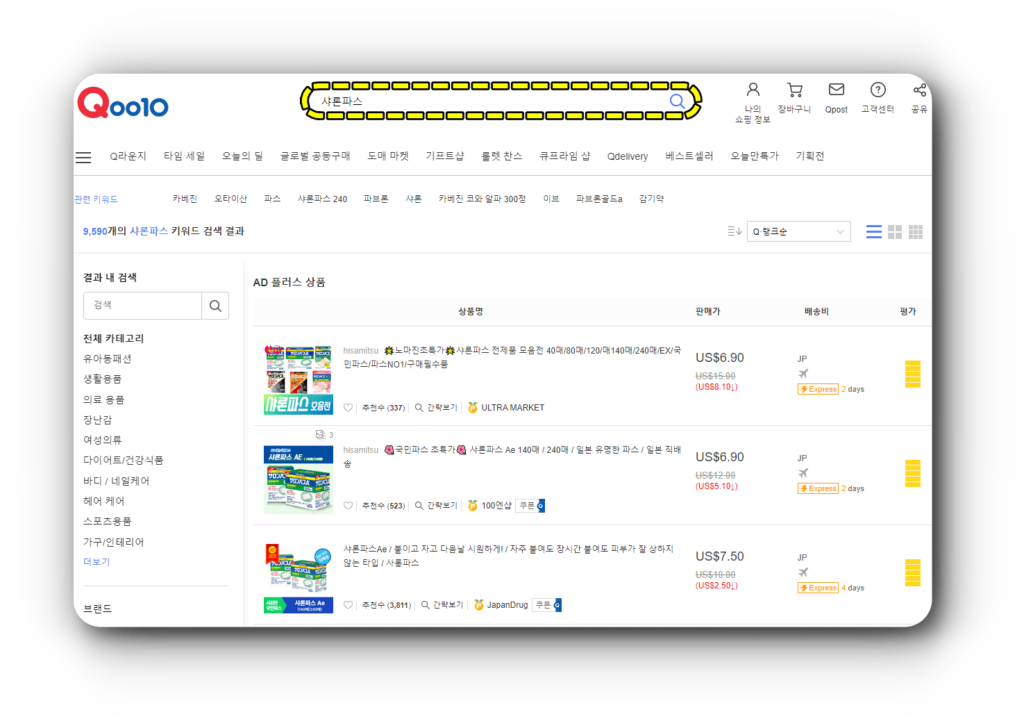Click the 룰렛 찬스 menu

tap(502, 156)
